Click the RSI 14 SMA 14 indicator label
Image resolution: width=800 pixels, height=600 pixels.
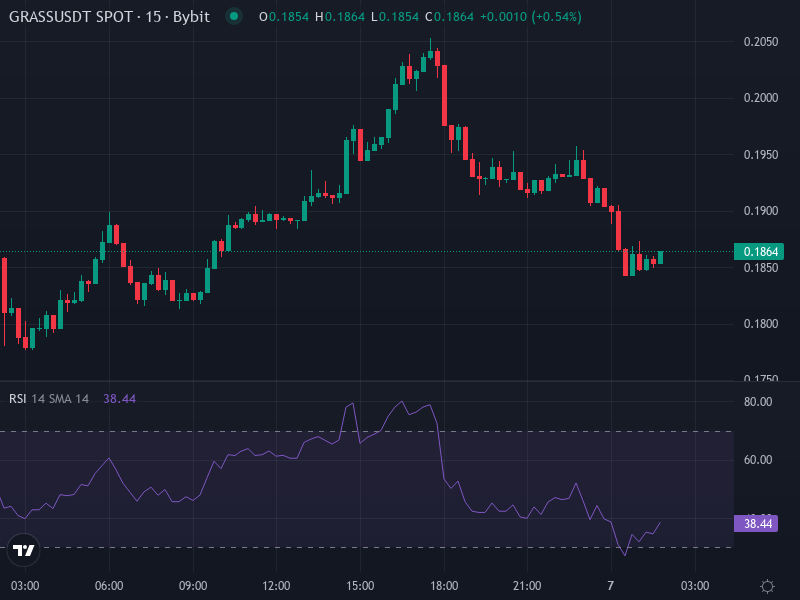click(x=49, y=398)
